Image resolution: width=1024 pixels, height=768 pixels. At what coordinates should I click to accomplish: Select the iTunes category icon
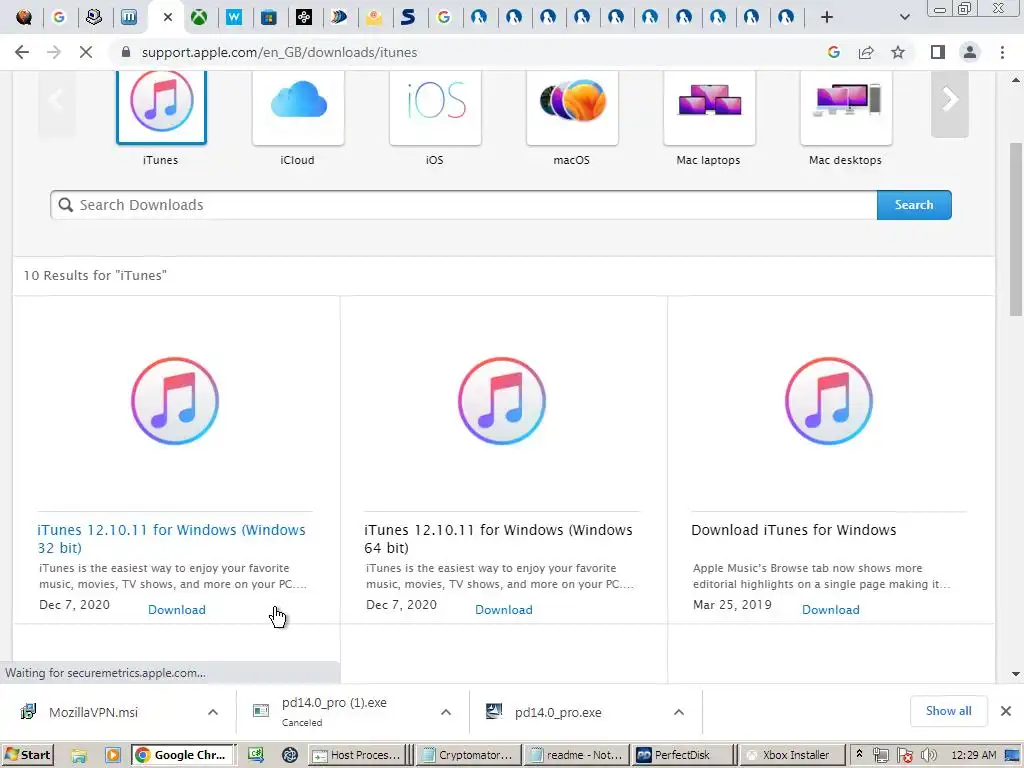[x=161, y=106]
